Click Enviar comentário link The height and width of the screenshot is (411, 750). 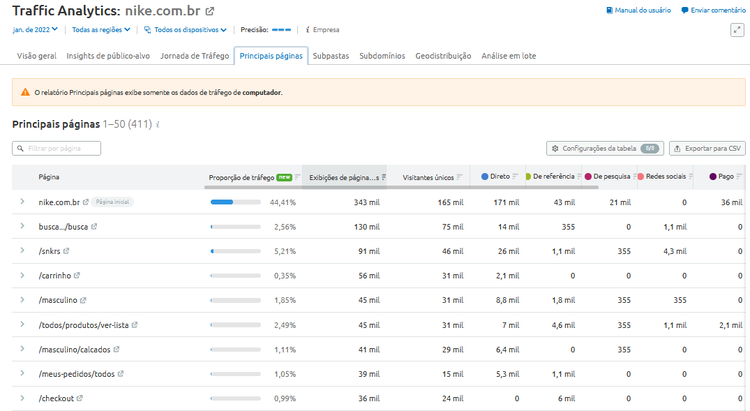(714, 10)
